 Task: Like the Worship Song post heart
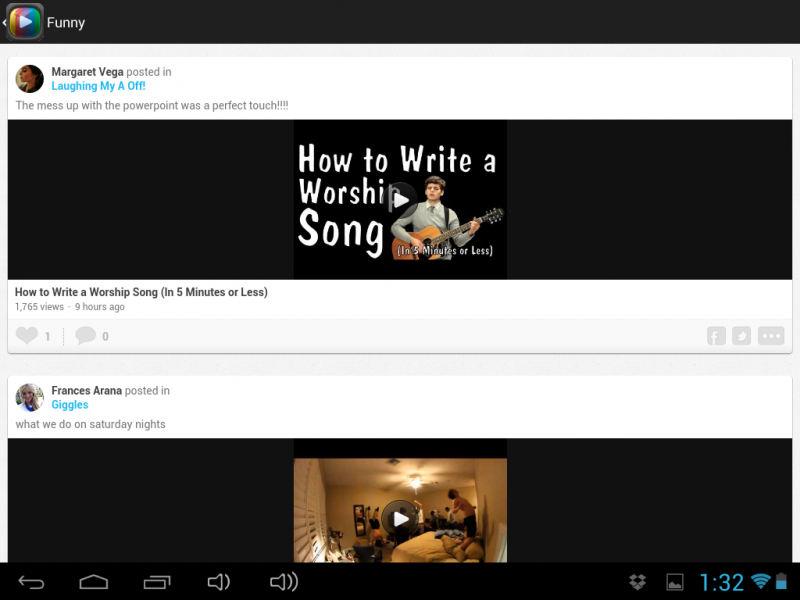point(27,335)
